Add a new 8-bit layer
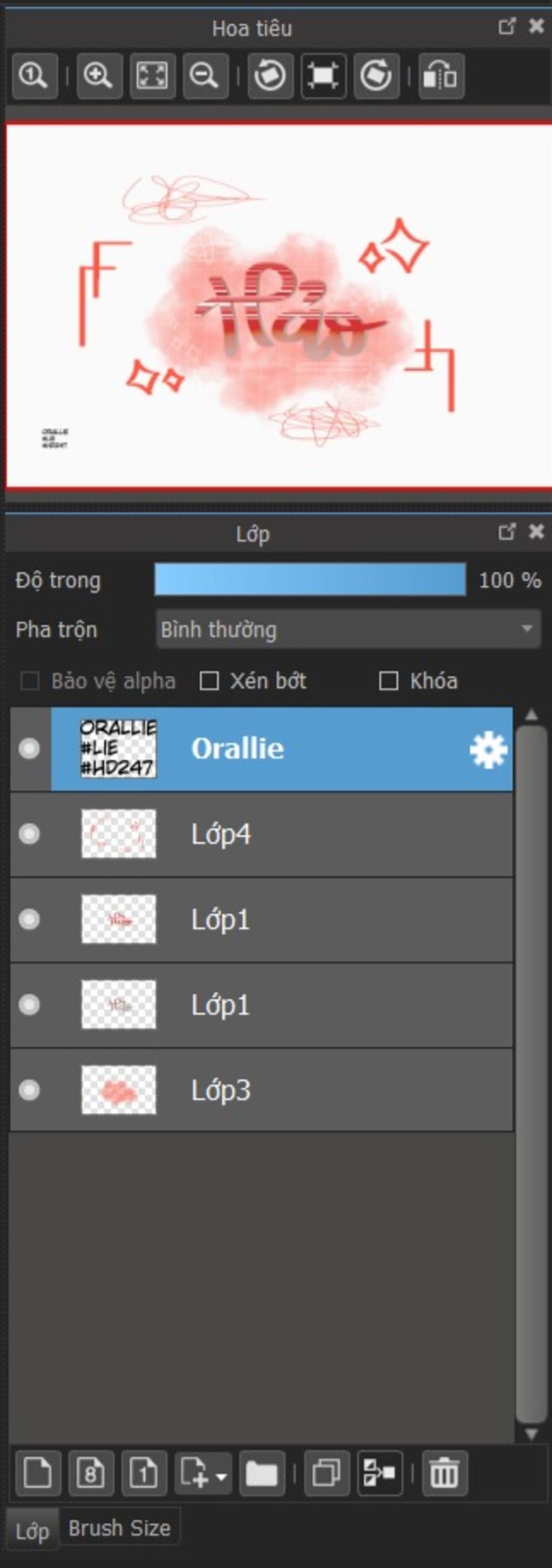552x1568 pixels. click(91, 1473)
